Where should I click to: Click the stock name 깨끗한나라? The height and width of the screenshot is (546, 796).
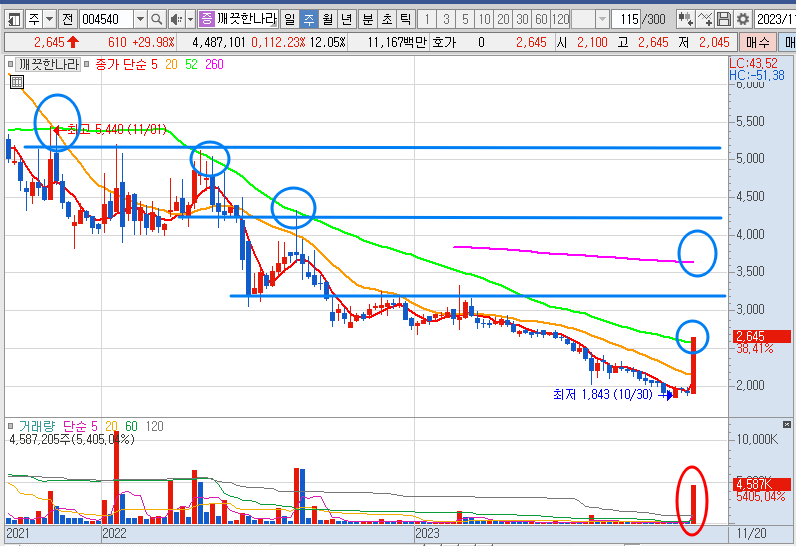[x=247, y=19]
